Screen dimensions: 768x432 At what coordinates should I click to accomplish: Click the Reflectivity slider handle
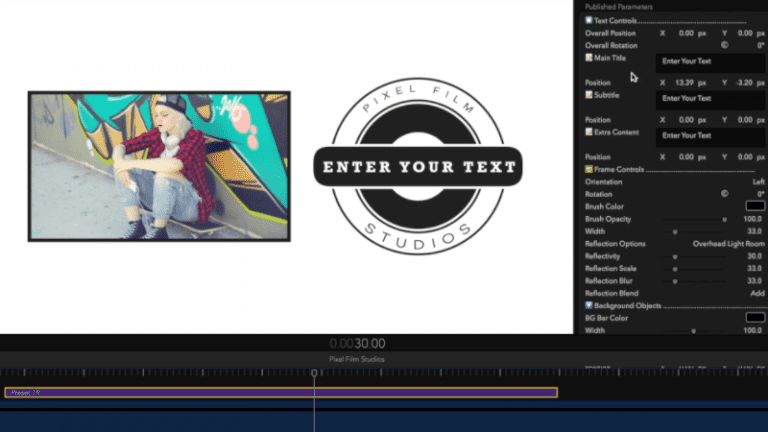click(x=675, y=257)
